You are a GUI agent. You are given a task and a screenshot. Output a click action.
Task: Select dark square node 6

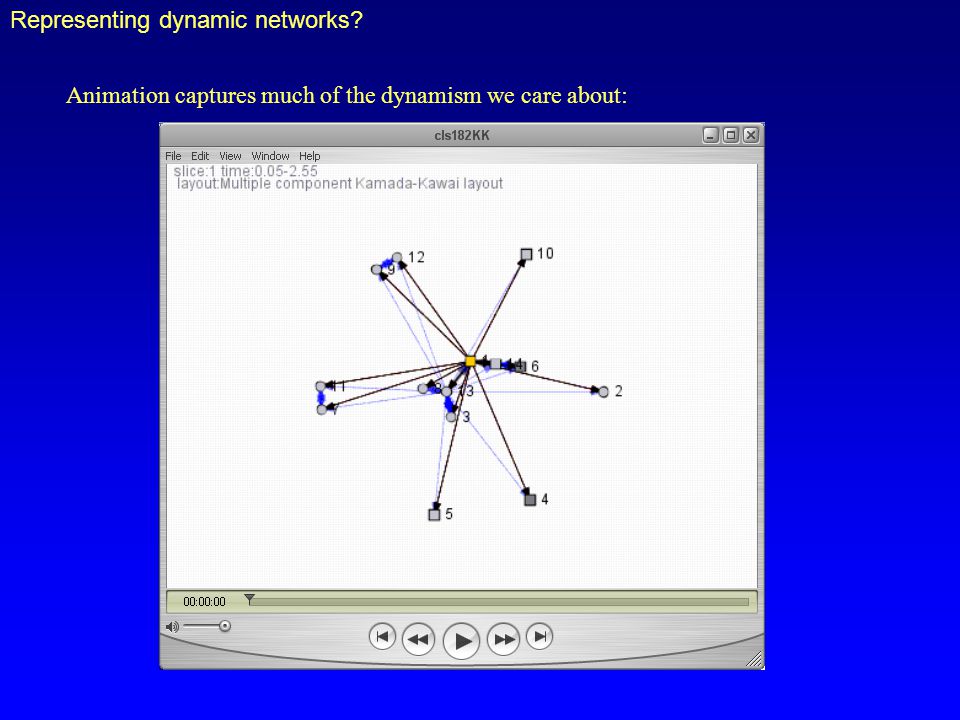tap(520, 367)
